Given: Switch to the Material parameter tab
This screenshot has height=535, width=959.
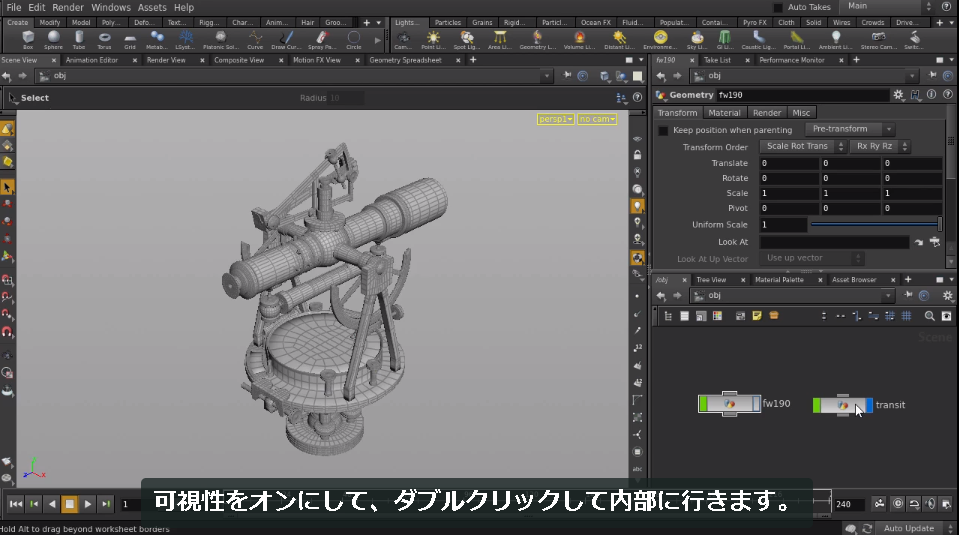Looking at the screenshot, I should click(724, 113).
